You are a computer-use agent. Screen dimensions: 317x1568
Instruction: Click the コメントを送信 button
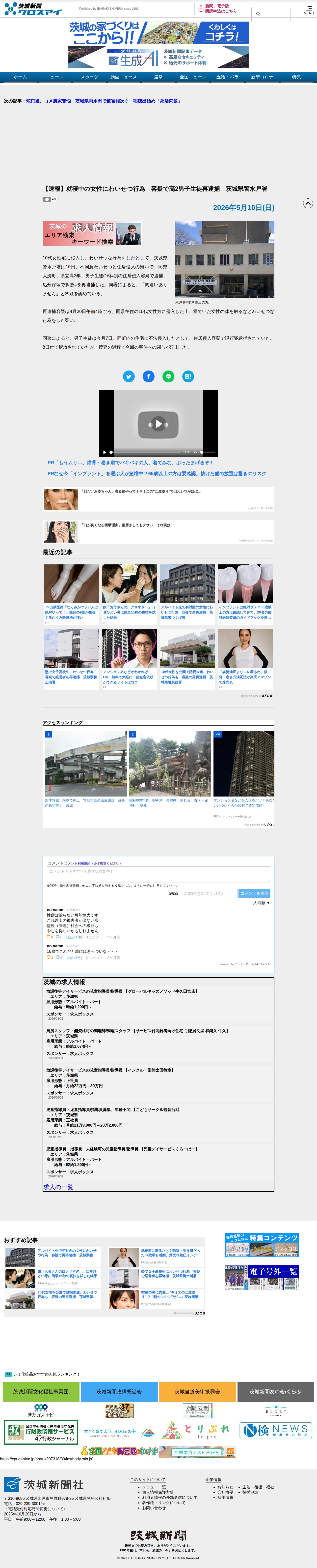254,893
